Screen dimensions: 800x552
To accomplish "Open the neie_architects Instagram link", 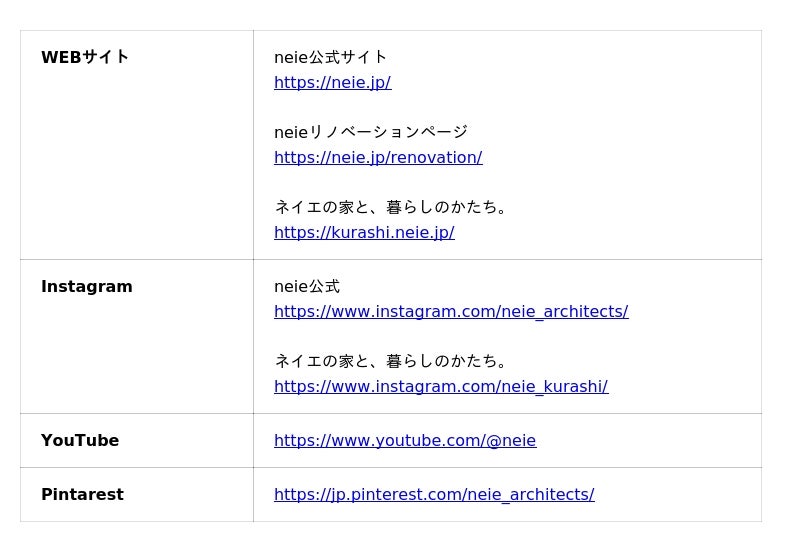I will tap(451, 312).
